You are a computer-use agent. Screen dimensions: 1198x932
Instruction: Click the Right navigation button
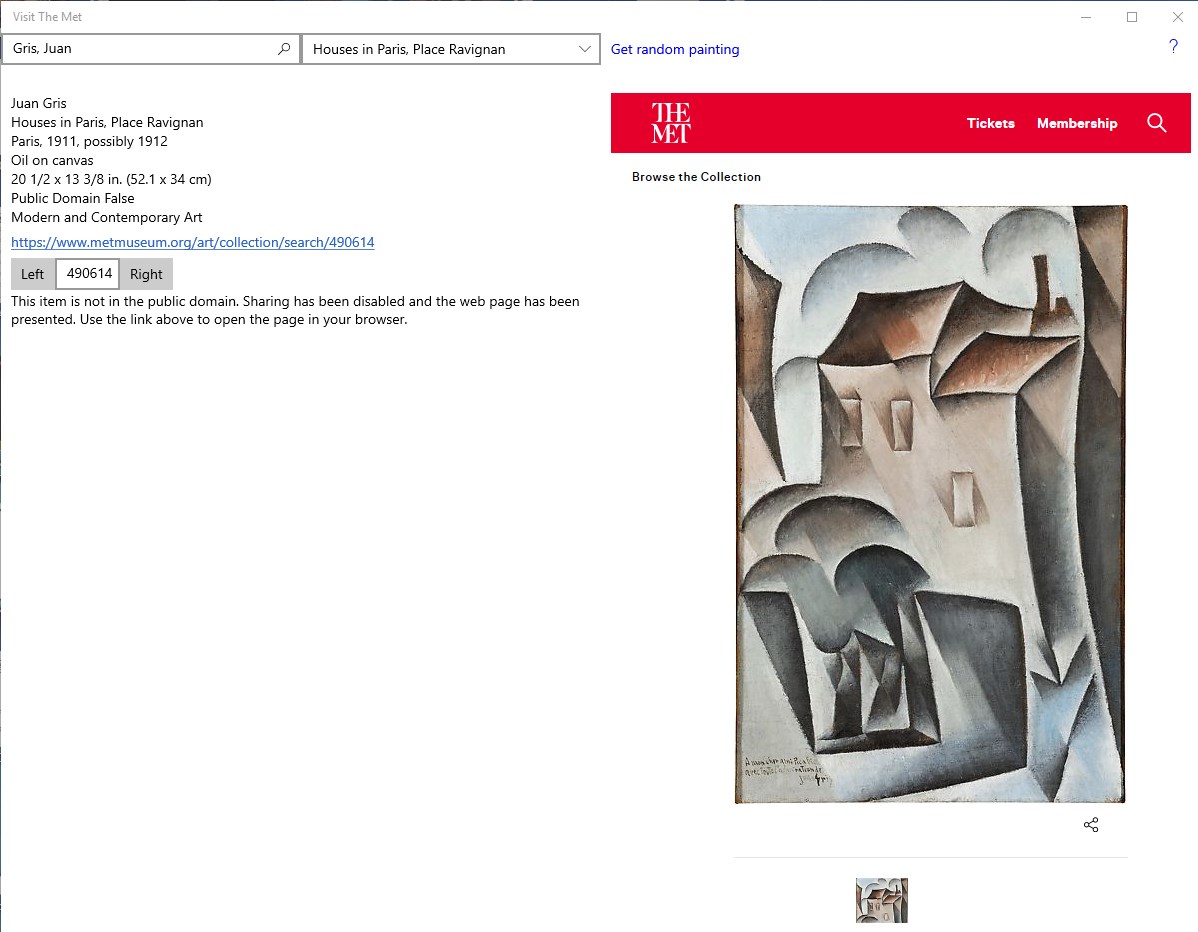(x=146, y=274)
